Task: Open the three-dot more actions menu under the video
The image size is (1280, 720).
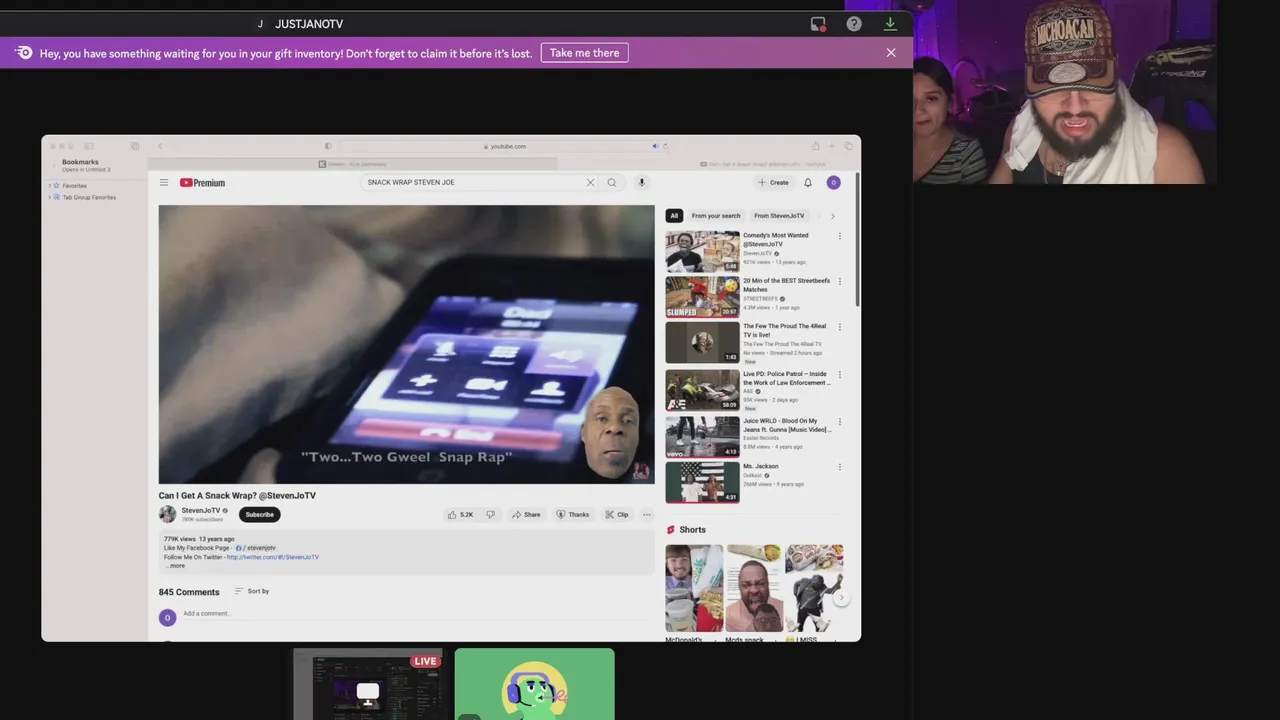Action: coord(646,515)
